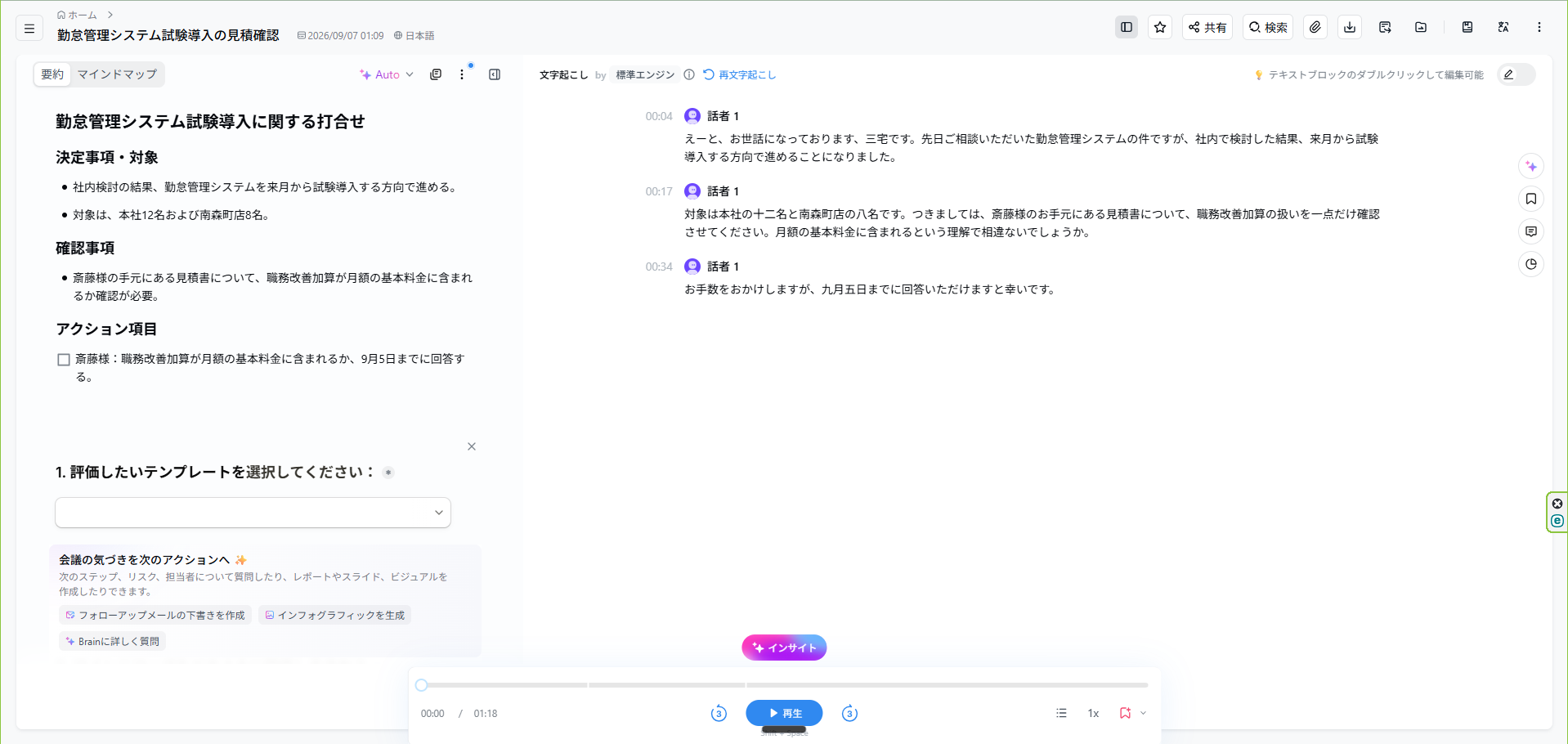Toggle the sidebar layout panel icon
This screenshot has height=744, width=1568.
tap(1126, 27)
